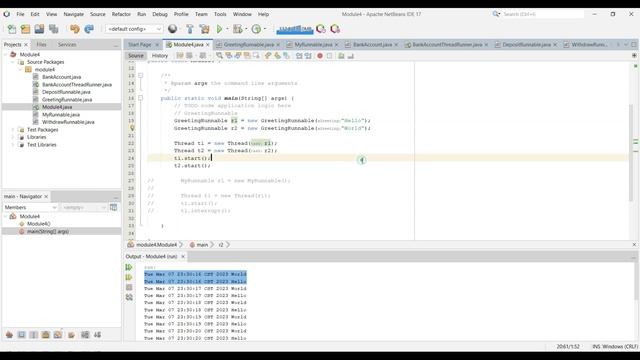The width and height of the screenshot is (640, 360).
Task: Collapse the main method code fold
Action: tap(140, 98)
